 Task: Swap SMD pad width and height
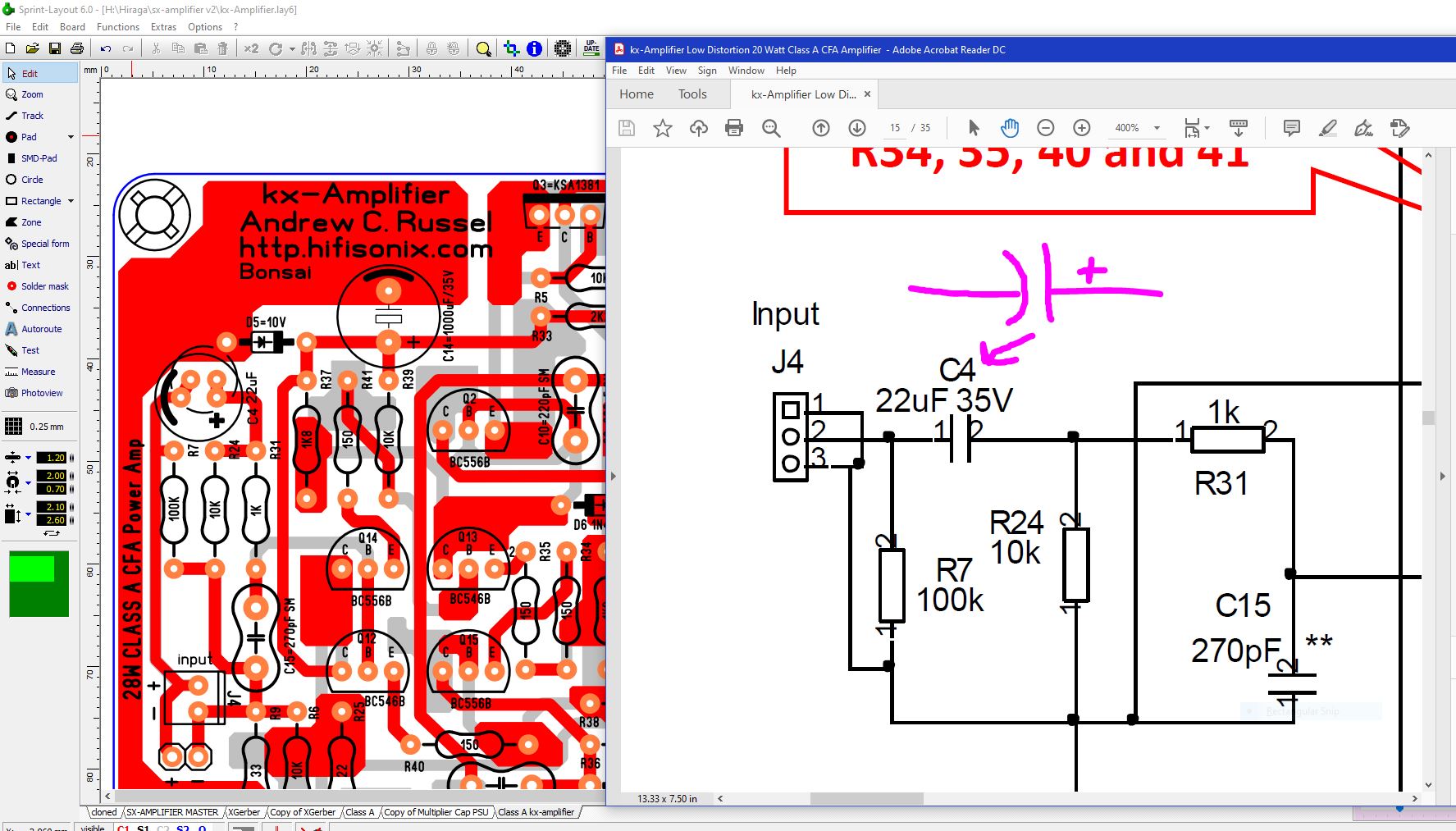(52, 532)
